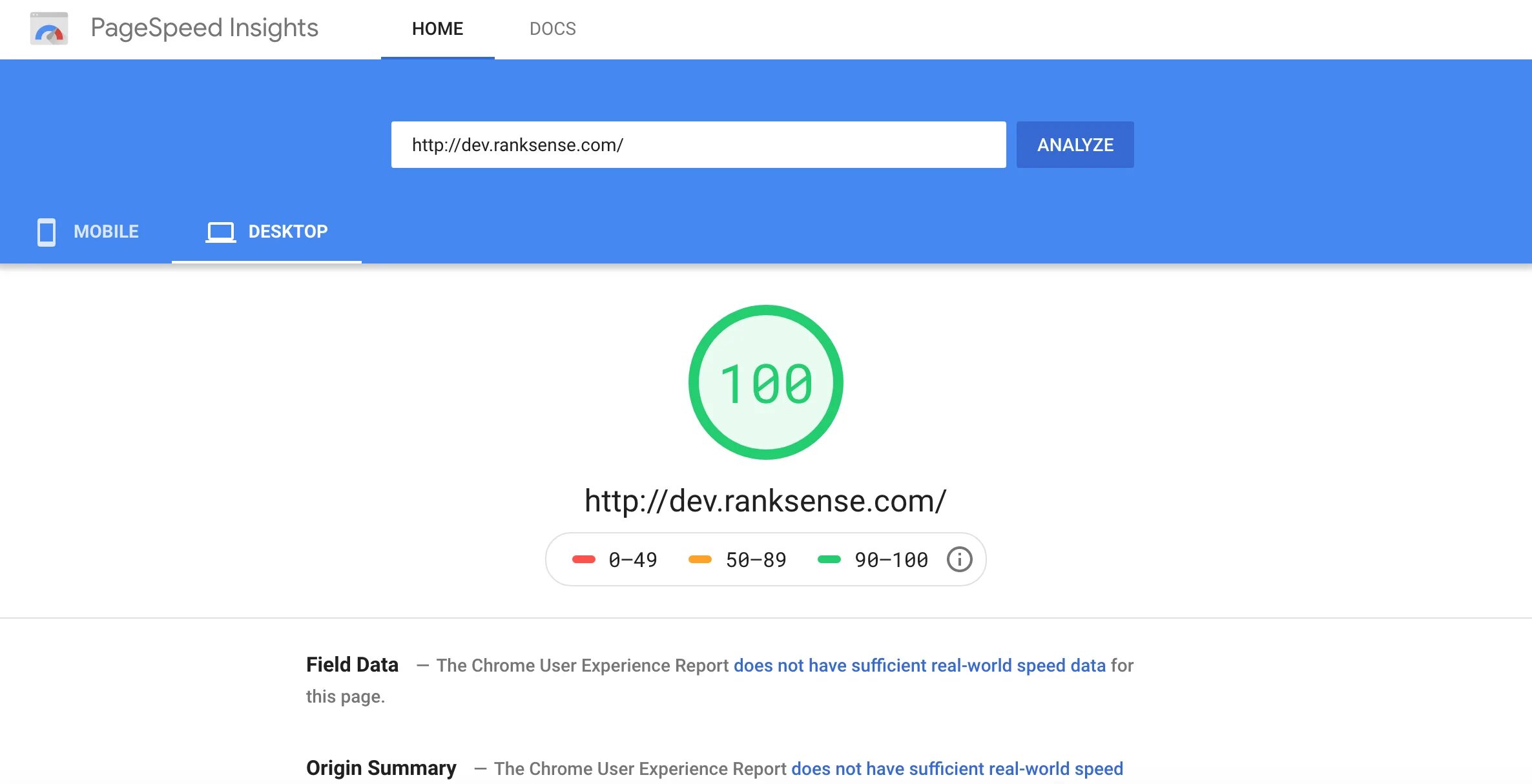Open the score range info icon
1532x784 pixels.
coord(959,559)
